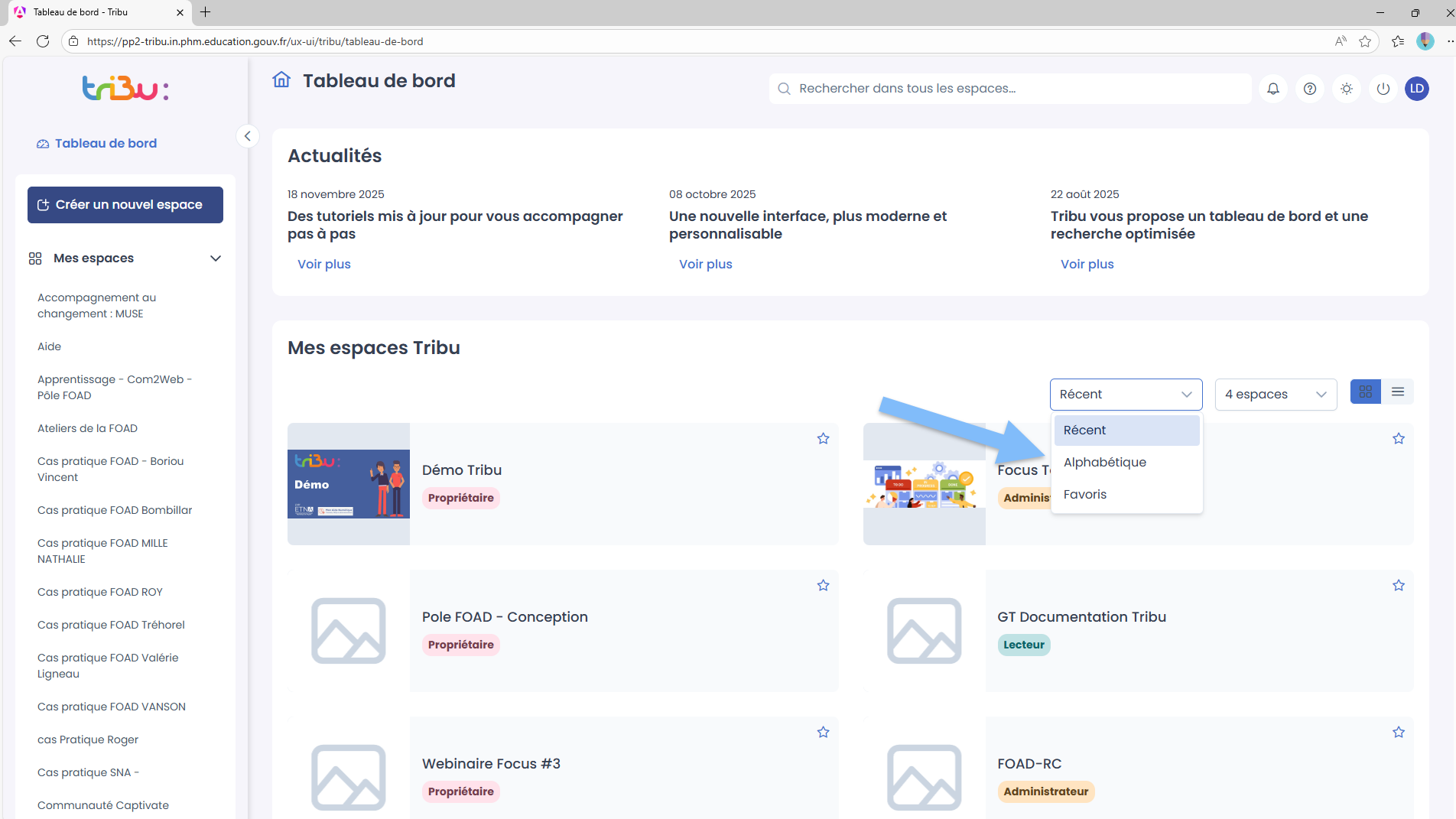The image size is (1456, 819).
Task: Open Accompagnement au changement : MUSE space
Action: click(96, 306)
